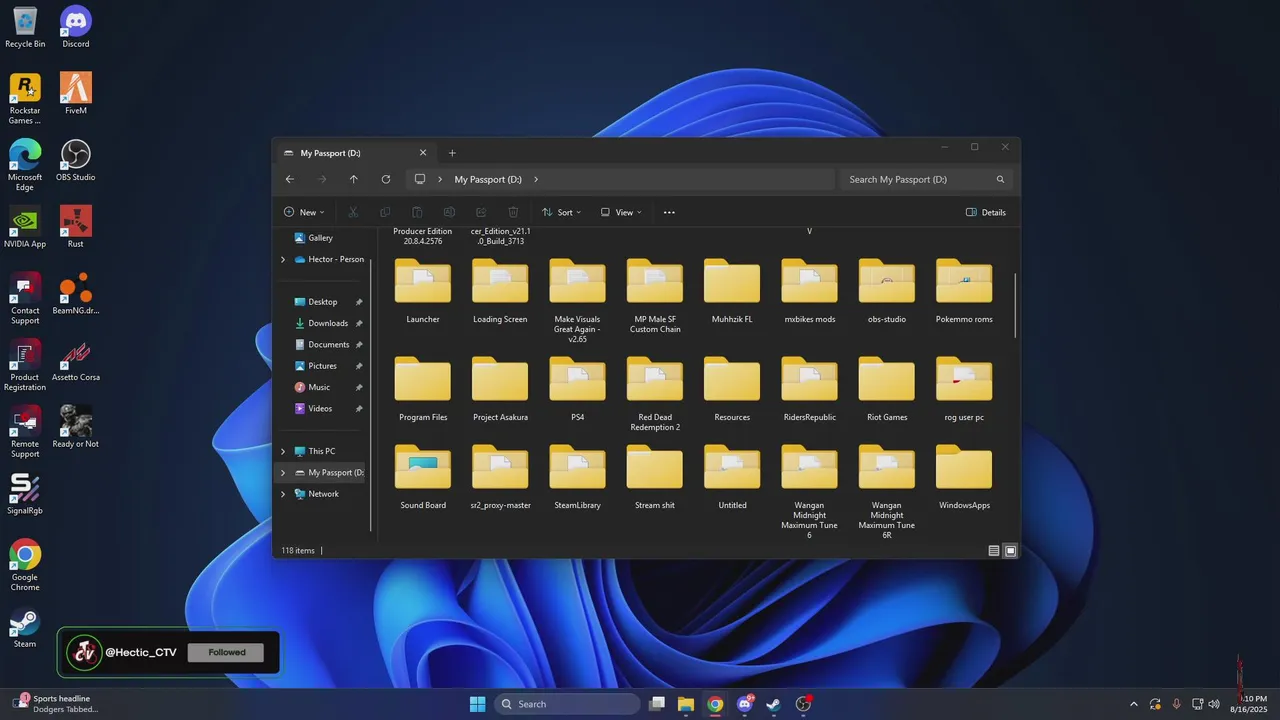Click Search My Passport (D:) field
Image resolution: width=1280 pixels, height=720 pixels.
coord(926,179)
